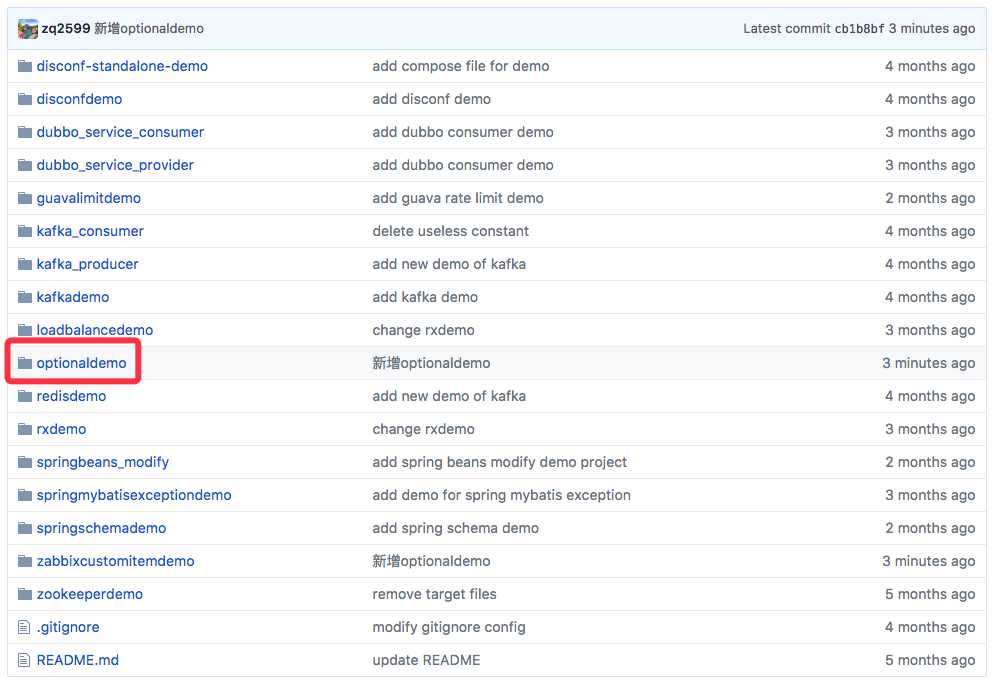The image size is (1008, 681).
Task: Open commit 'remove target files'
Action: pyautogui.click(x=435, y=594)
